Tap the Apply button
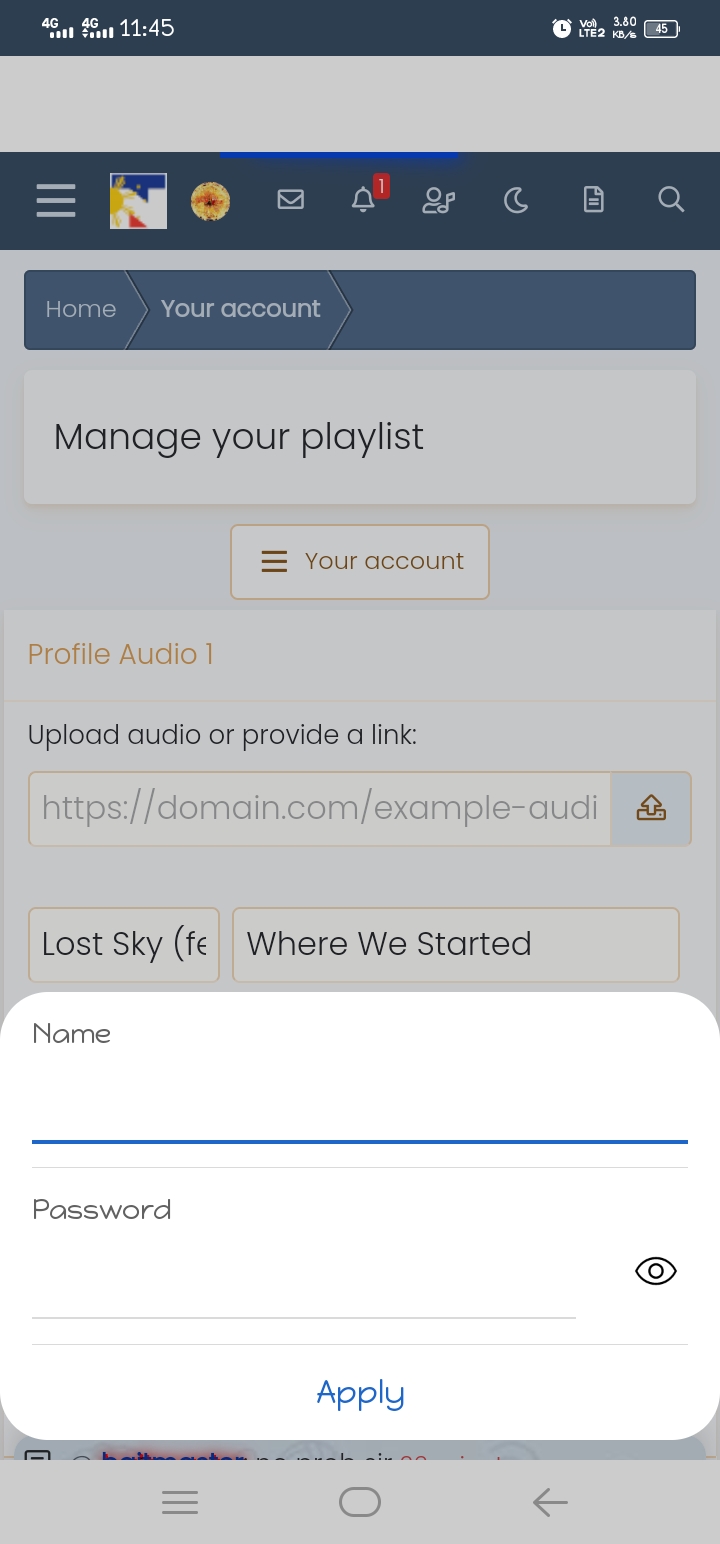This screenshot has width=720, height=1544. tap(360, 1393)
